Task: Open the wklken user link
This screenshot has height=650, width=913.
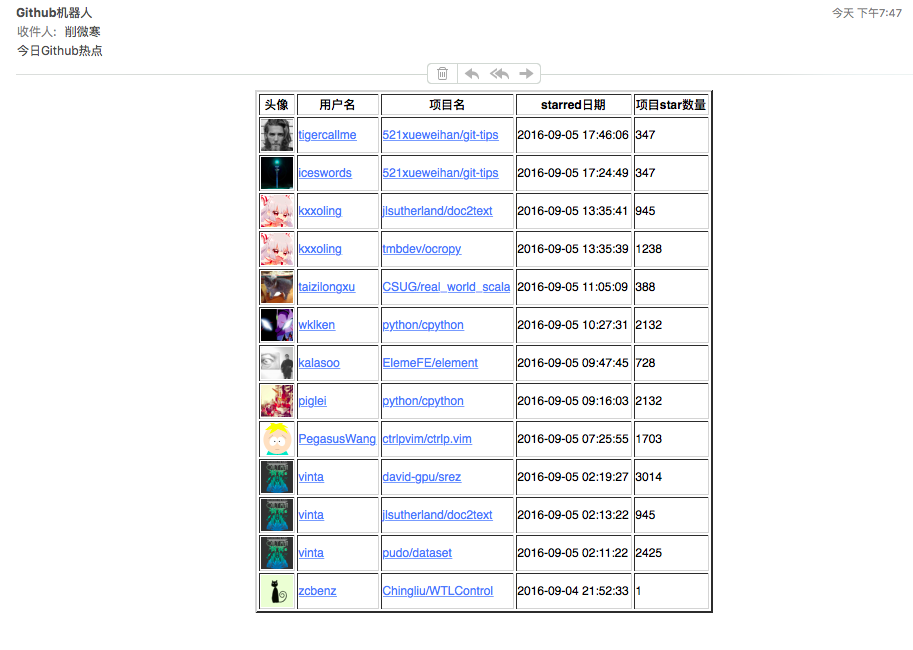Action: tap(317, 325)
